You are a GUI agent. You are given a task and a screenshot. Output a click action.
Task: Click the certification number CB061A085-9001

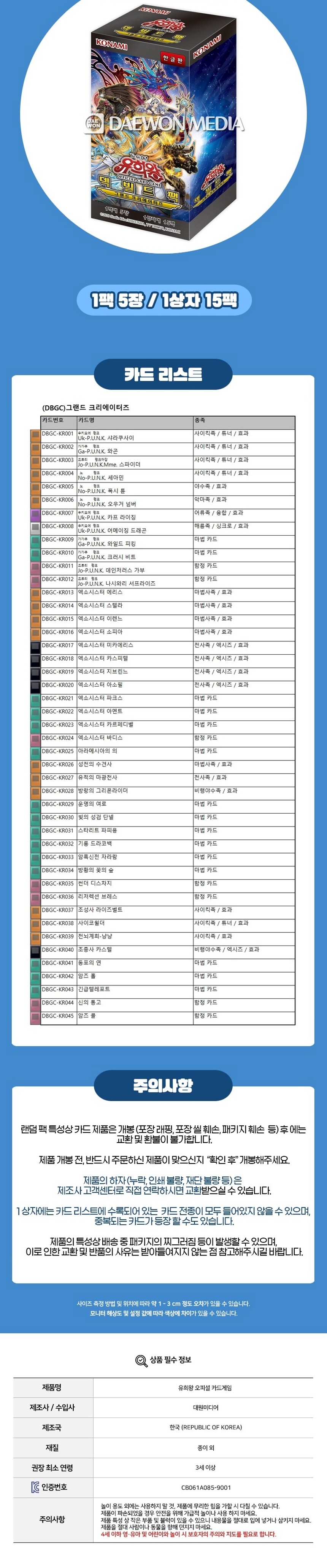(206, 1487)
